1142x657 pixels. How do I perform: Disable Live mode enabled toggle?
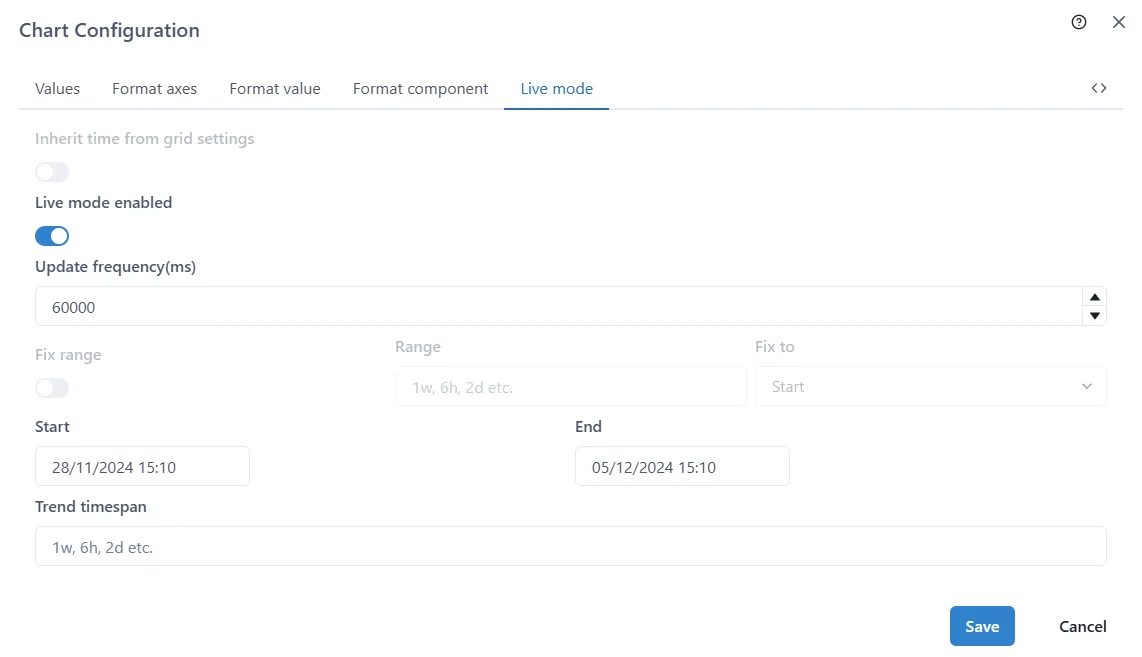click(52, 235)
